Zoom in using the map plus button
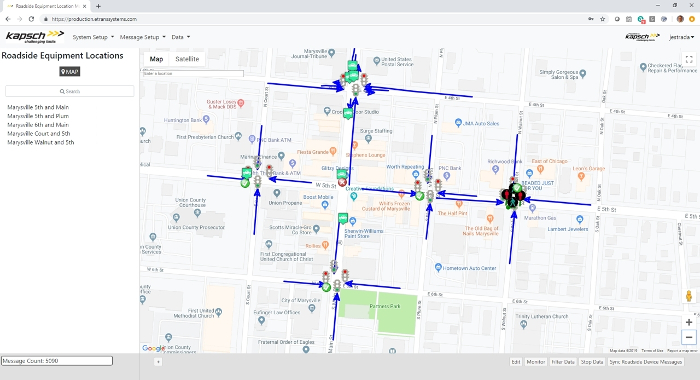700x380 pixels. click(x=689, y=322)
